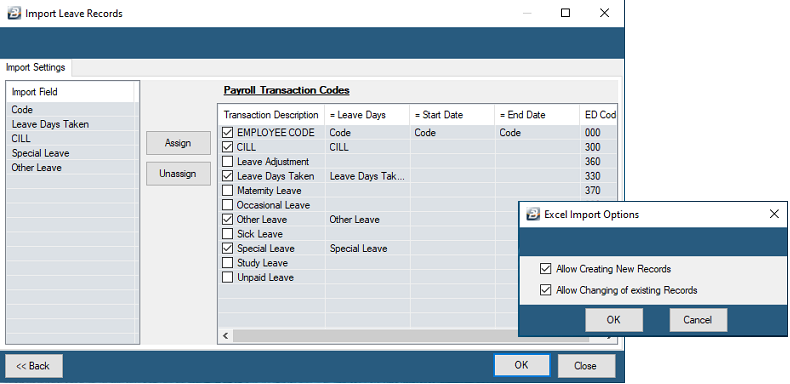Click the = End Date column header

pos(538,115)
